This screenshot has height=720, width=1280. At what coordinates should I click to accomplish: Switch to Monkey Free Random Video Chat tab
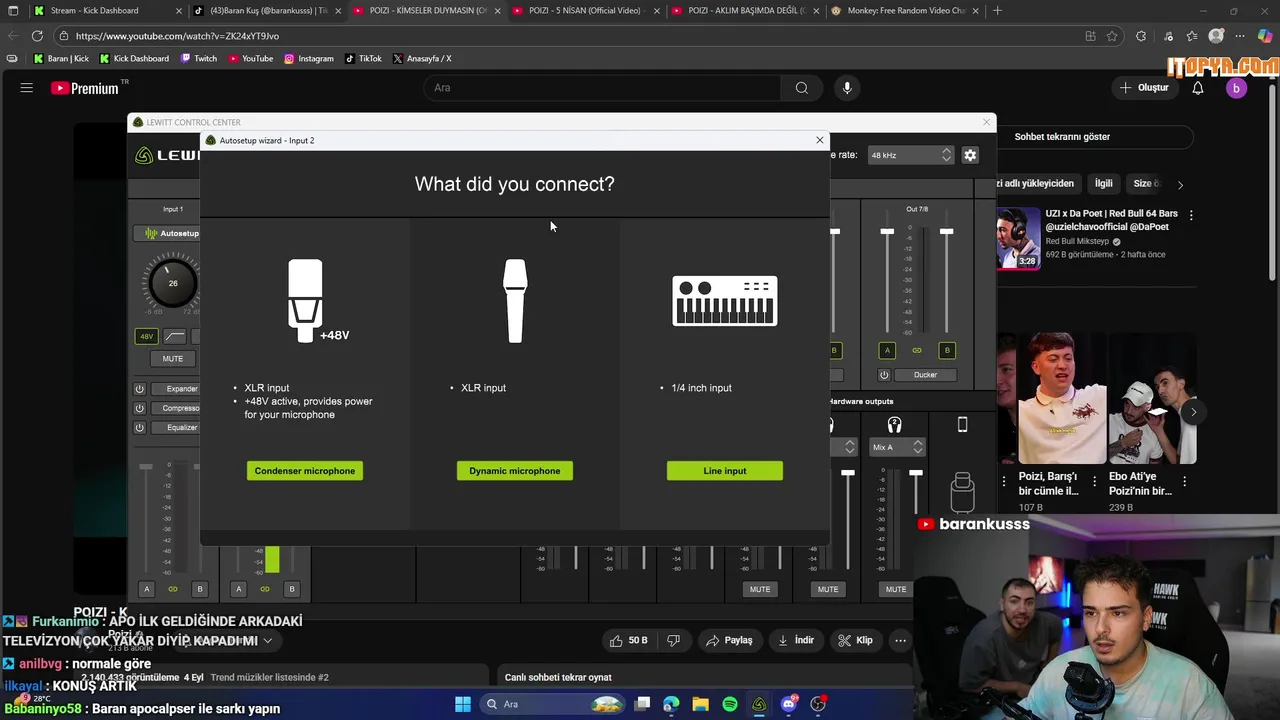(x=905, y=11)
